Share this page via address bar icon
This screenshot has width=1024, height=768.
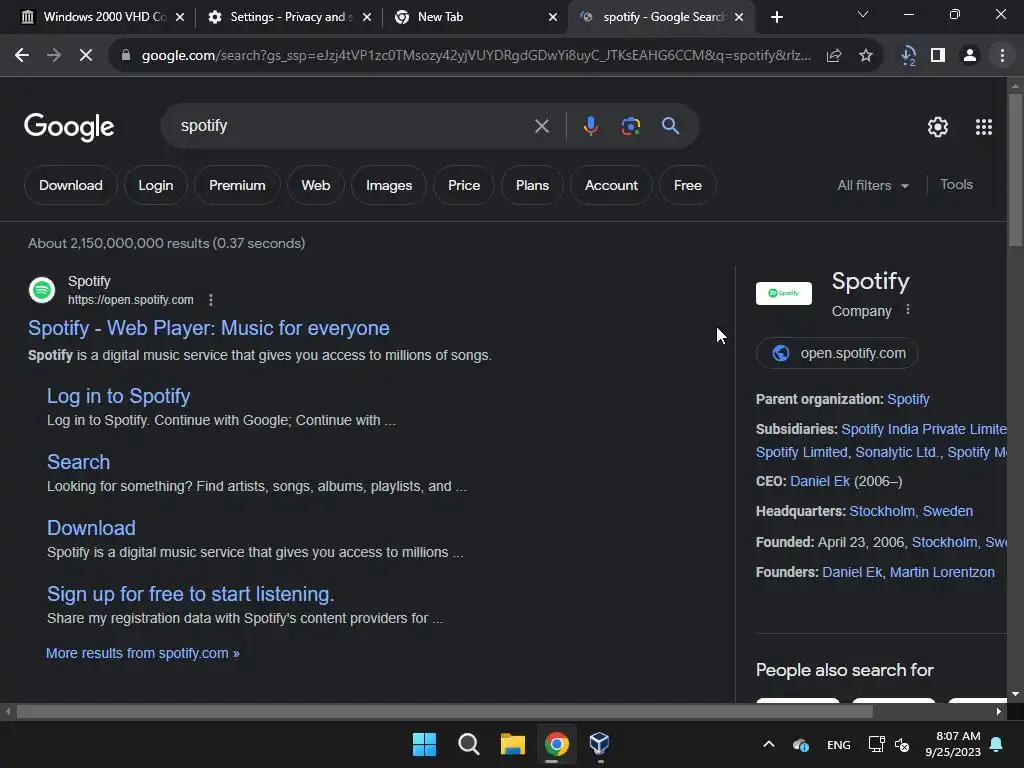point(833,56)
